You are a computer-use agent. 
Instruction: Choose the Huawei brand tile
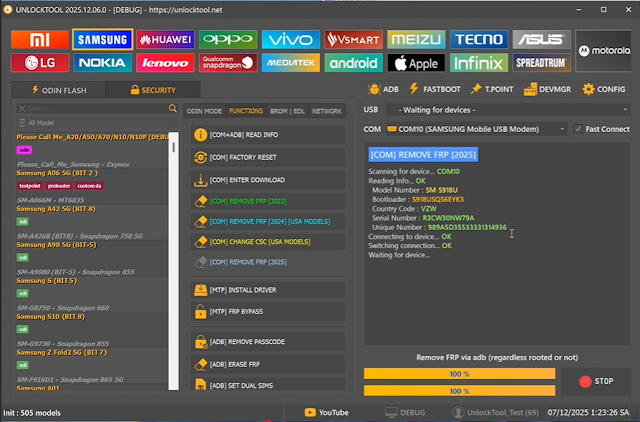click(164, 40)
